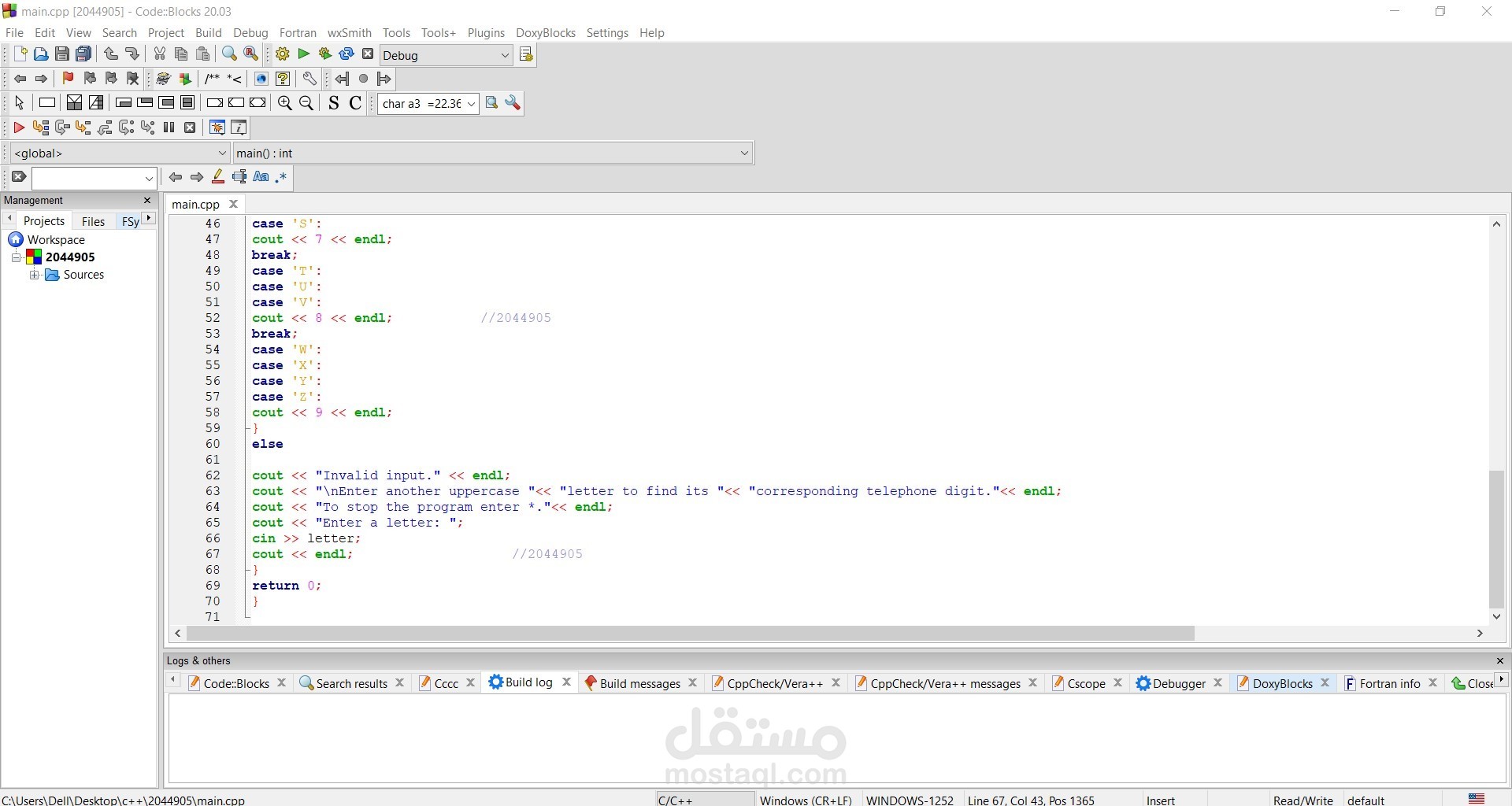Toggle source view with the S button
Screen dimensions: 1512x806
click(334, 103)
